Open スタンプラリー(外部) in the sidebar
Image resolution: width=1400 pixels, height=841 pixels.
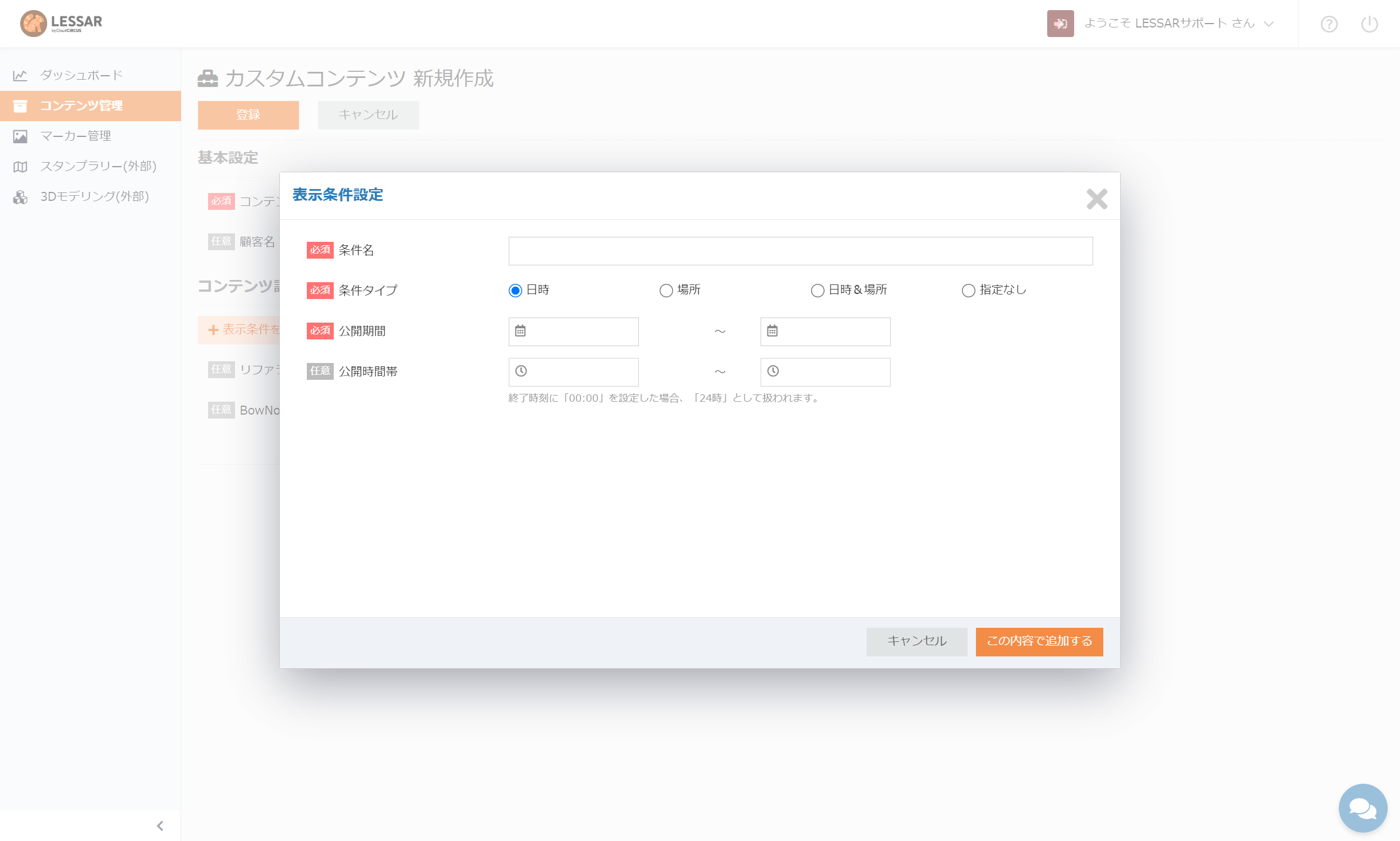coord(91,166)
